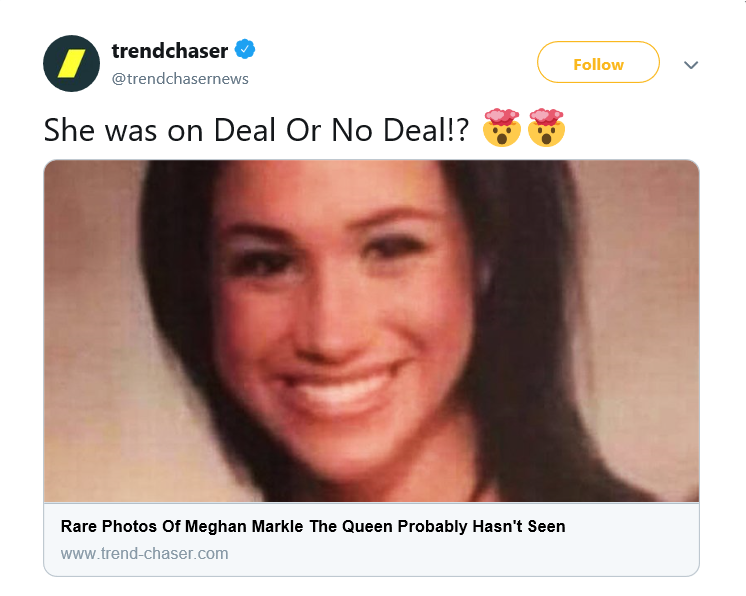746x596 pixels.
Task: Click the yellow parallelogram logo in avatar
Action: click(x=71, y=63)
